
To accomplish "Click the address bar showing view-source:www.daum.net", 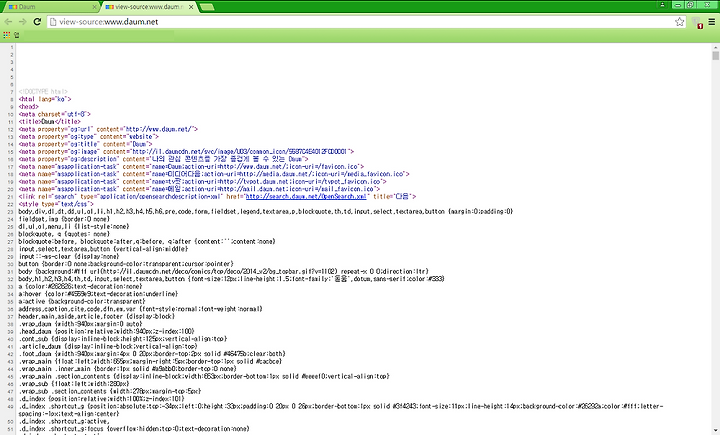I will coord(365,22).
